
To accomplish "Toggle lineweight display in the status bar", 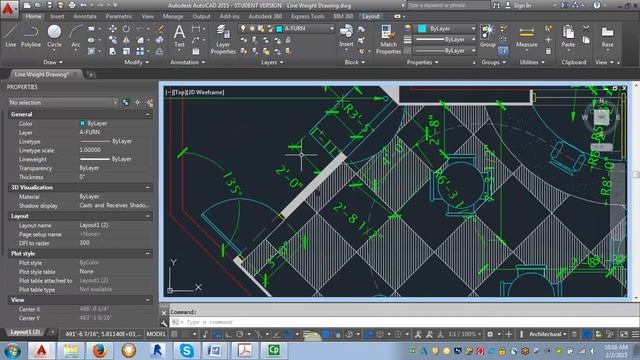I will 307,334.
